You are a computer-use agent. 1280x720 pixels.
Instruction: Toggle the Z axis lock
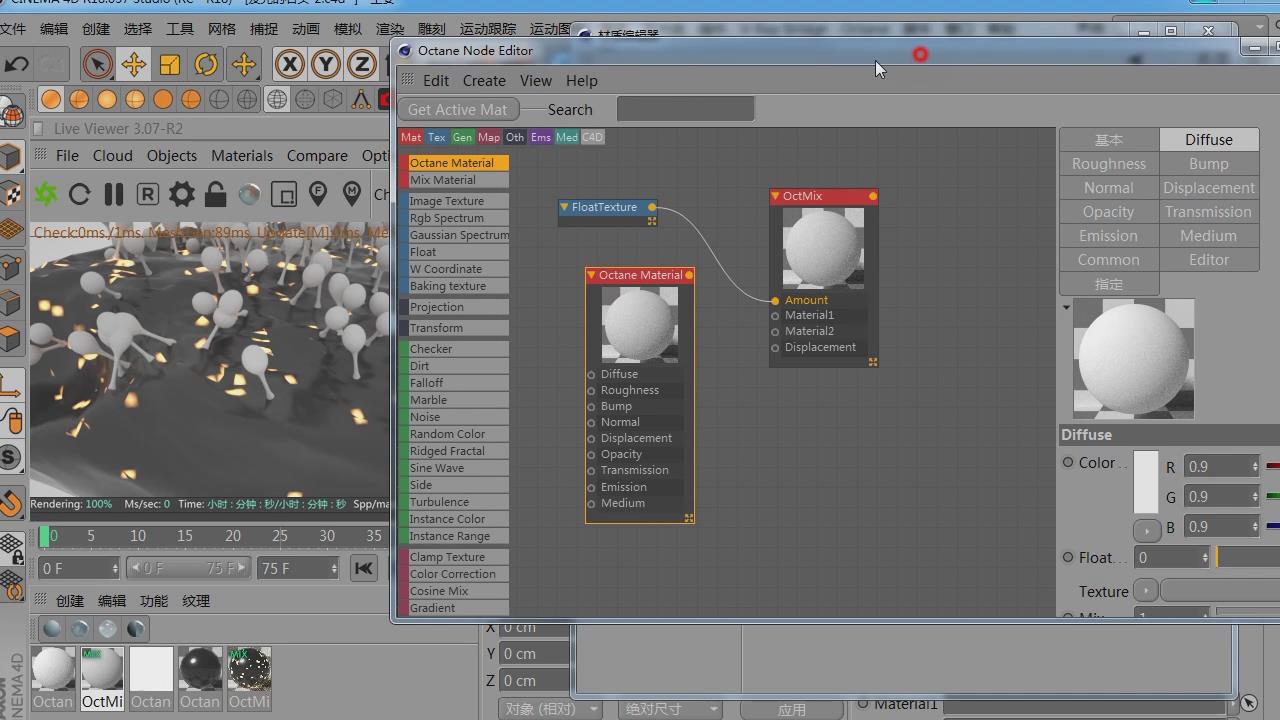pyautogui.click(x=361, y=65)
